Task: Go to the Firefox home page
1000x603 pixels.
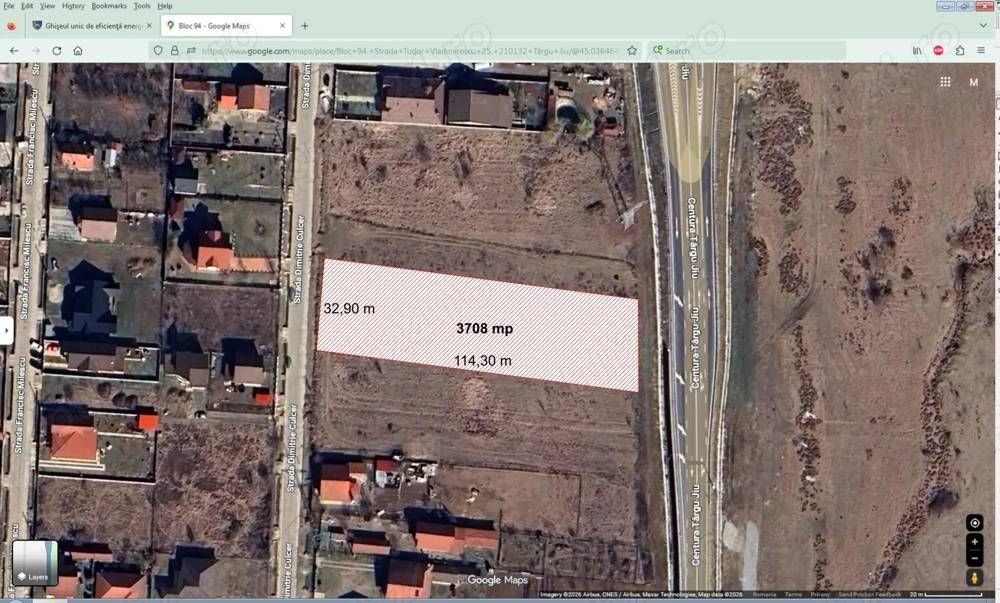Action: point(78,50)
